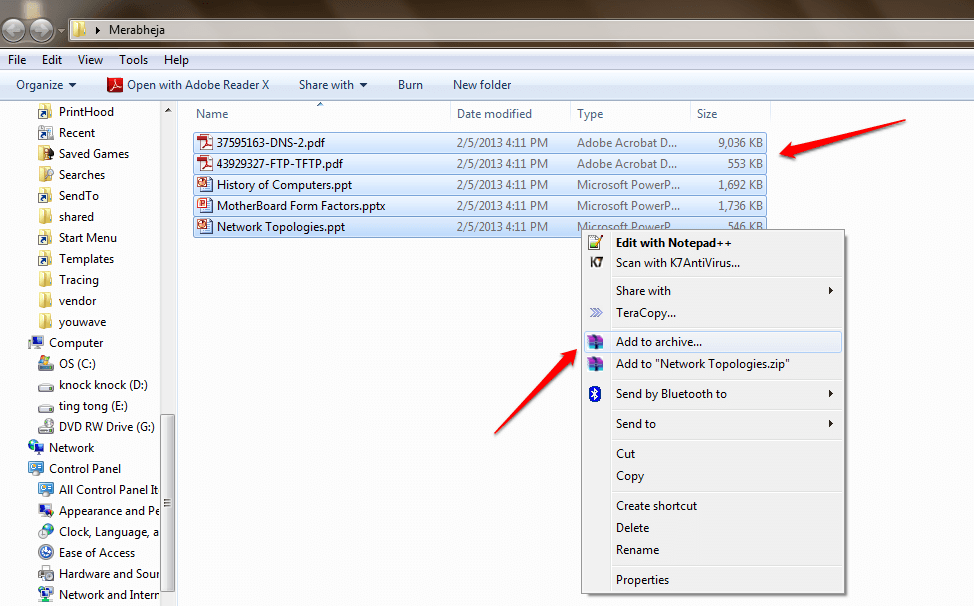Open the Tools menu
The height and width of the screenshot is (606, 974).
[134, 60]
